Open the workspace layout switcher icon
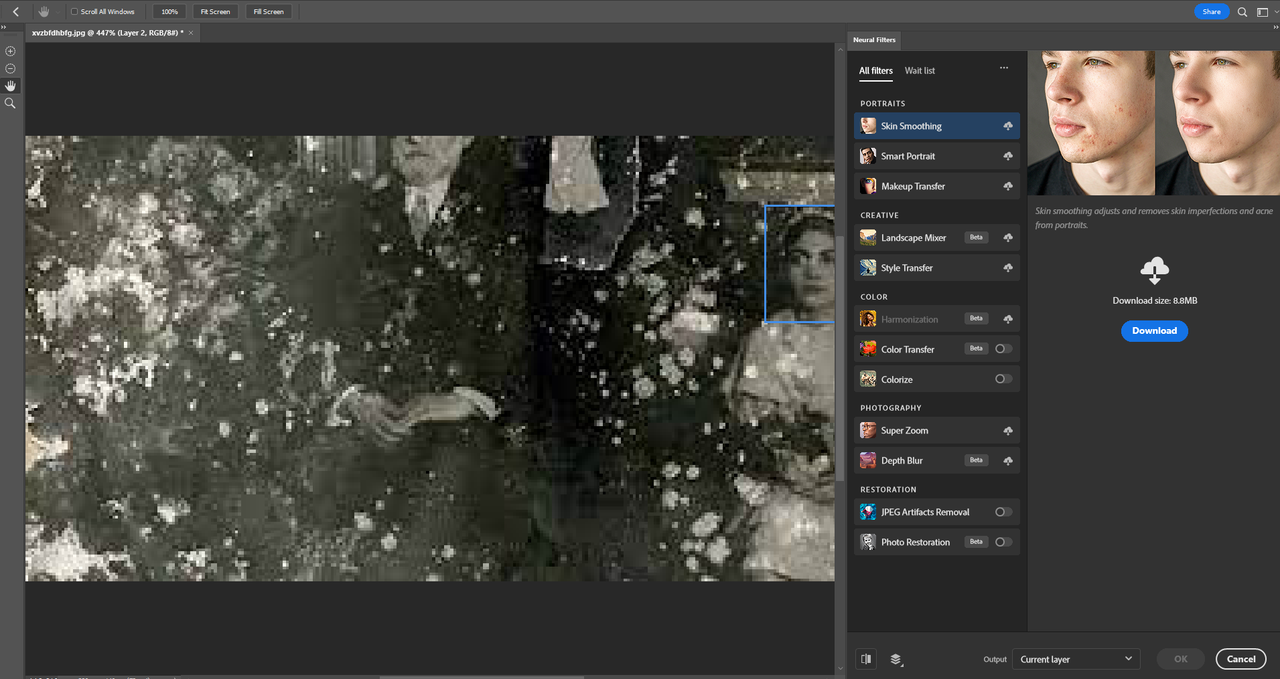Viewport: 1280px width, 679px height. (1262, 12)
